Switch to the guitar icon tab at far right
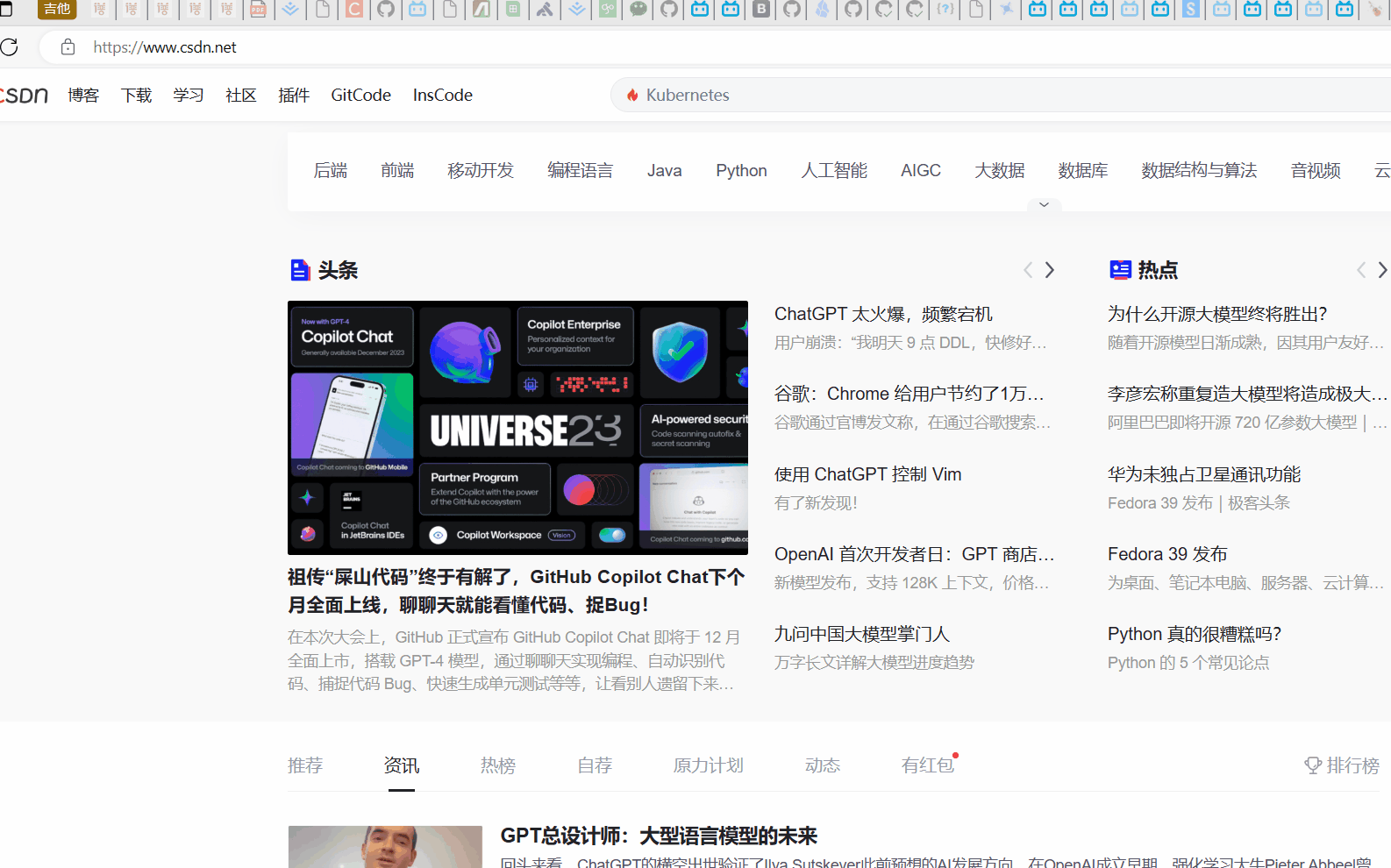The width and height of the screenshot is (1391, 868). point(1375,10)
